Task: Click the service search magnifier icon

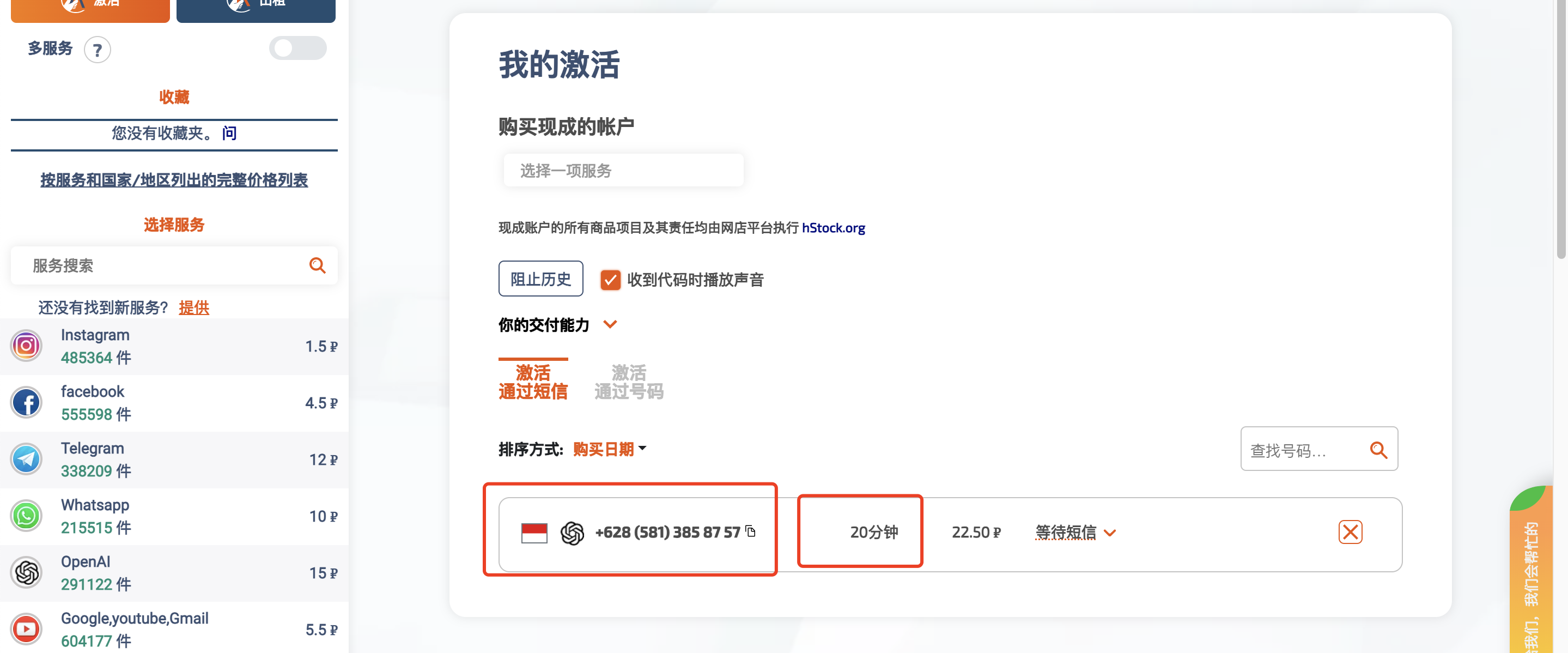Action: [x=317, y=265]
